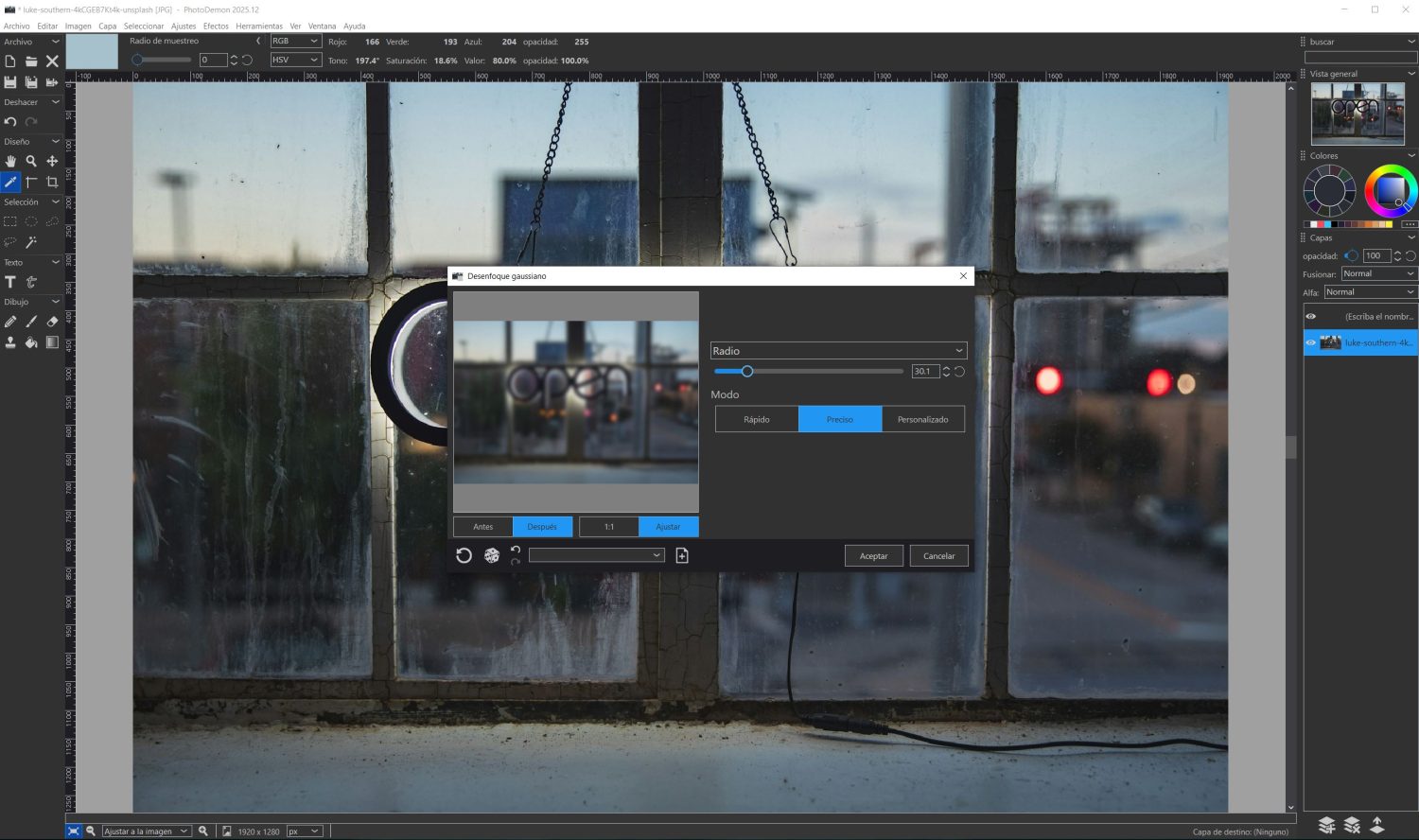Click the dice randomize icon in dialog
Viewport: 1419px width, 840px height.
pos(492,556)
